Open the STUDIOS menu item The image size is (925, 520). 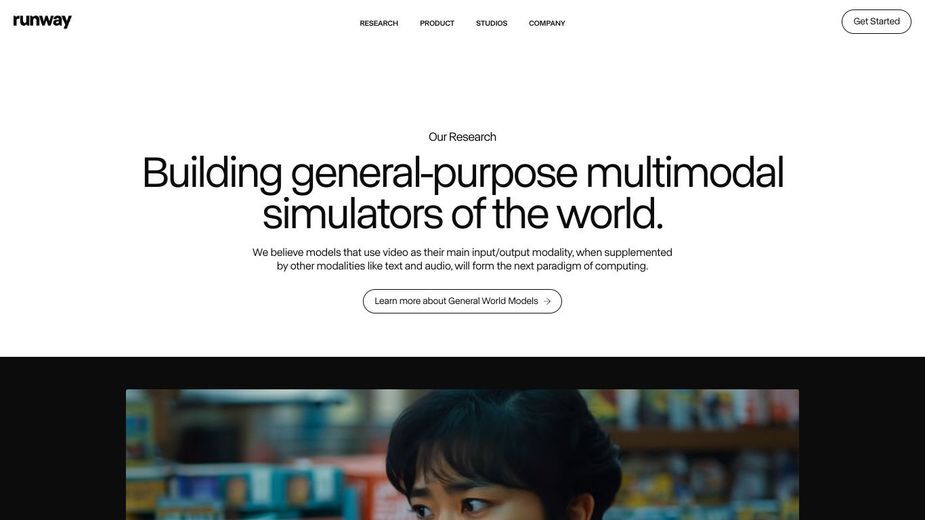(x=491, y=23)
